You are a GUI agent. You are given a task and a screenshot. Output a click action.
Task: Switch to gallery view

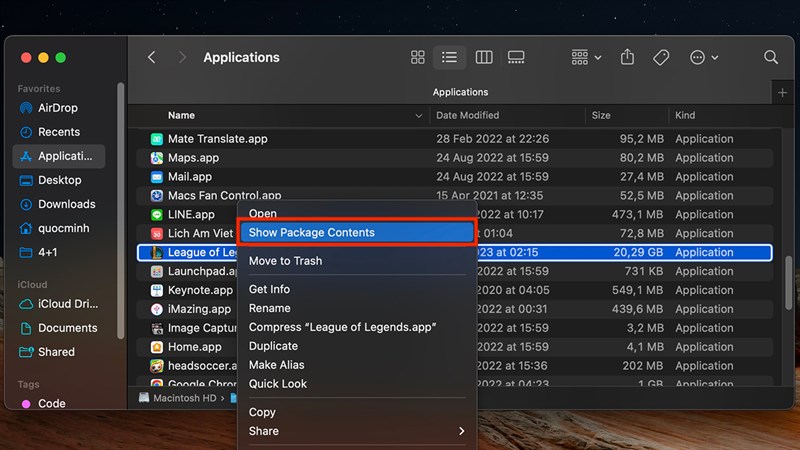[x=516, y=57]
